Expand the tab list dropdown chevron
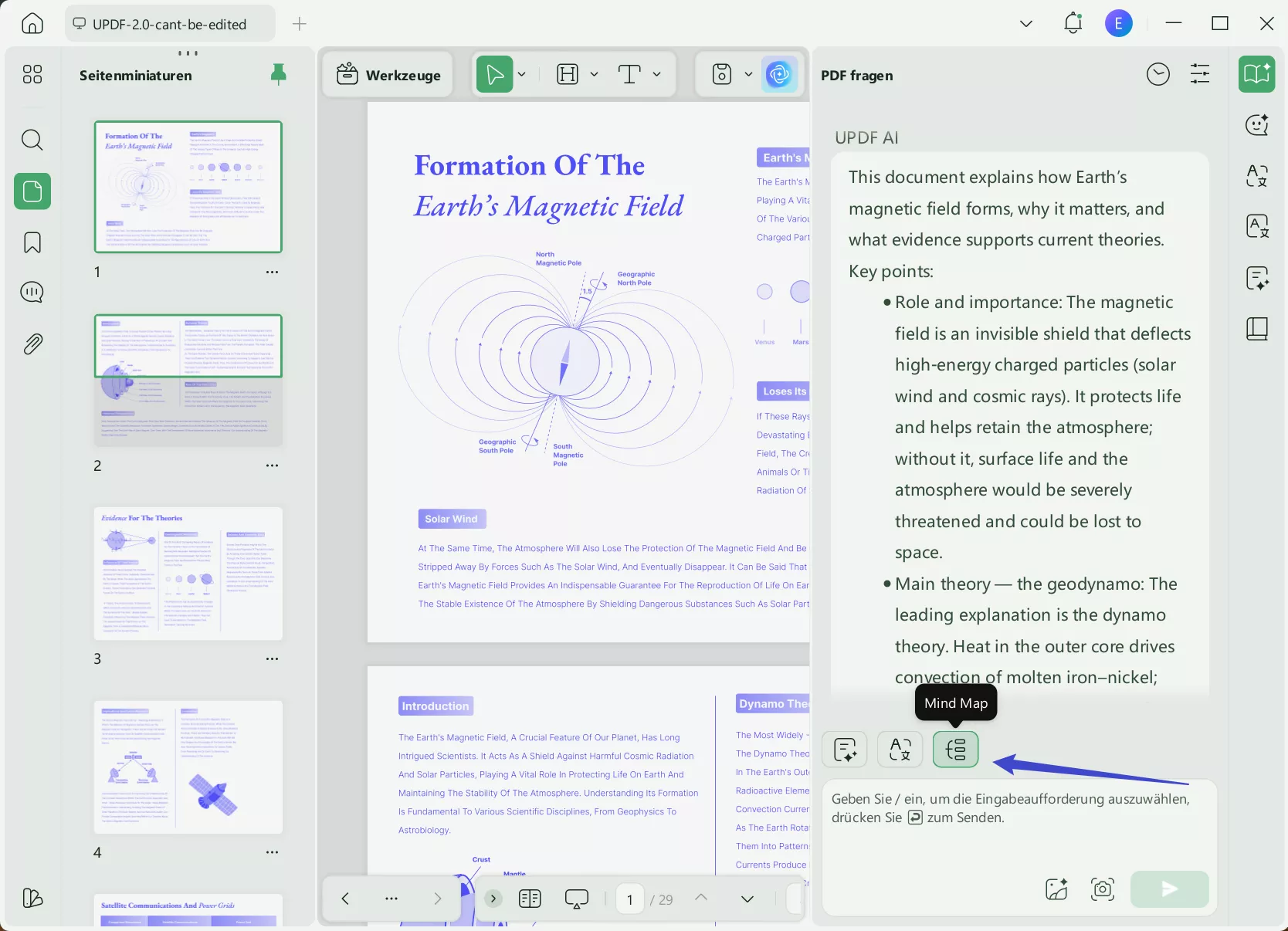Image resolution: width=1288 pixels, height=931 pixels. pyautogui.click(x=1026, y=23)
